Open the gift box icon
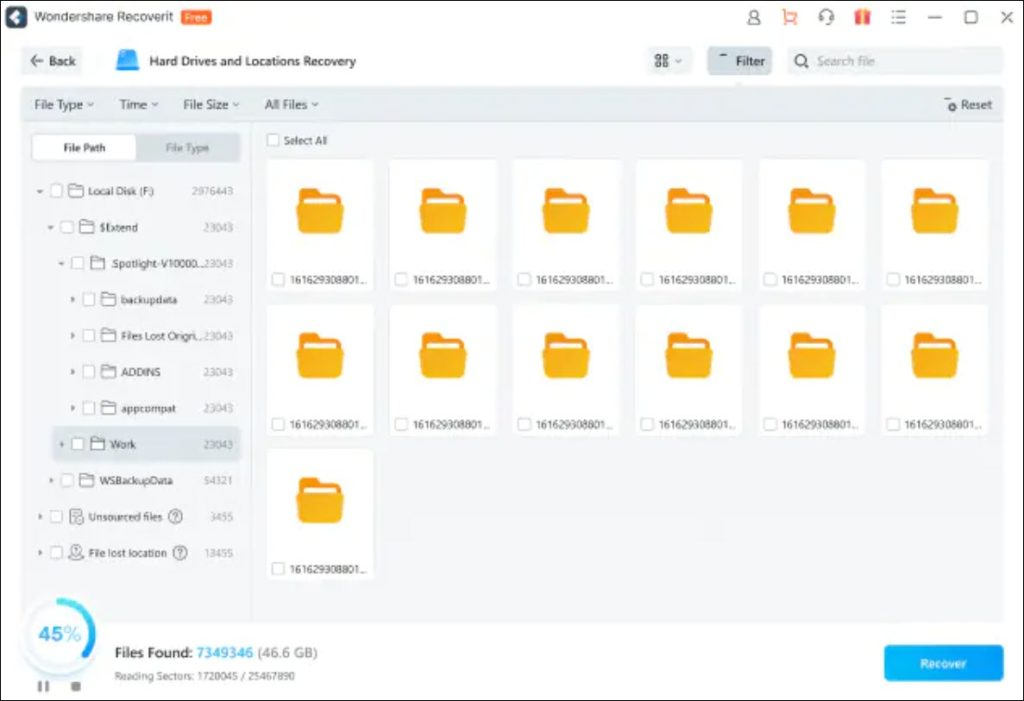Viewport: 1024px width, 701px height. tap(863, 18)
